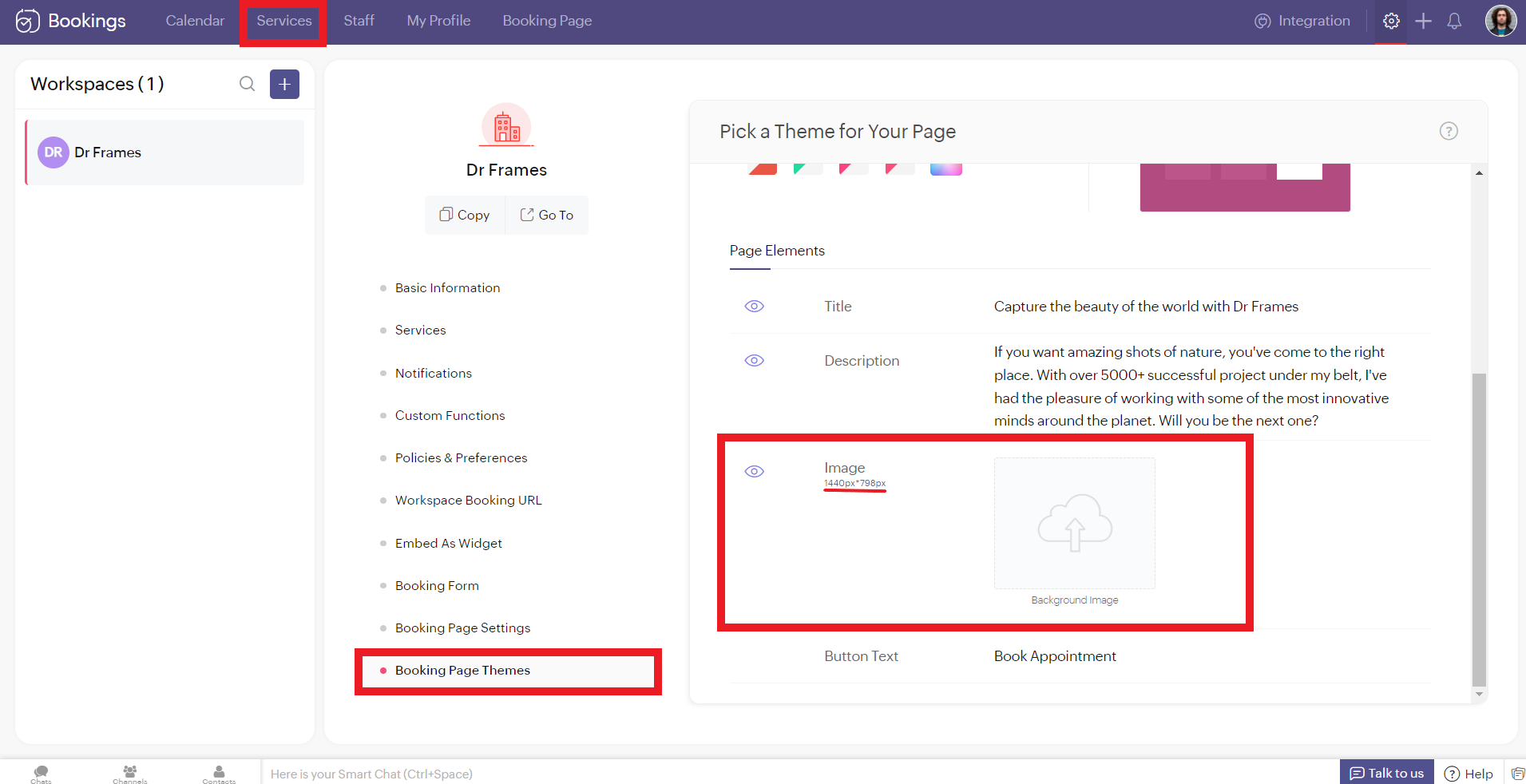1526x784 pixels.
Task: Toggle visibility of the Image element
Action: pos(755,472)
